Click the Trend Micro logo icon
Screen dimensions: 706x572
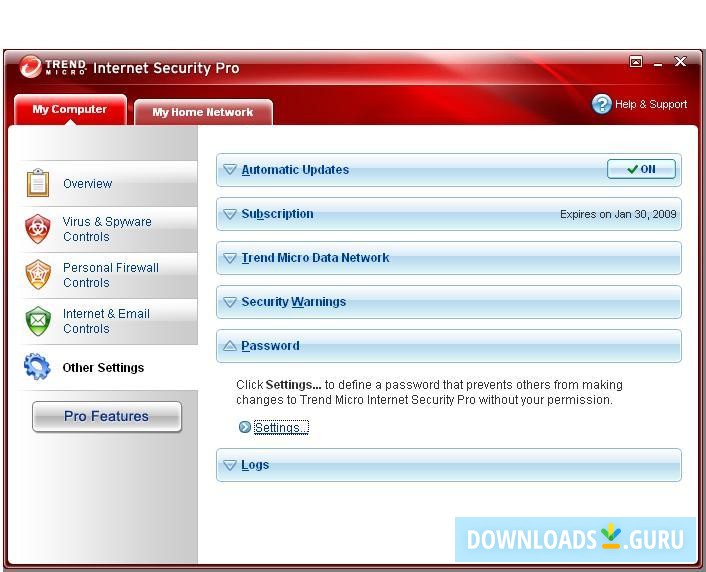point(31,67)
